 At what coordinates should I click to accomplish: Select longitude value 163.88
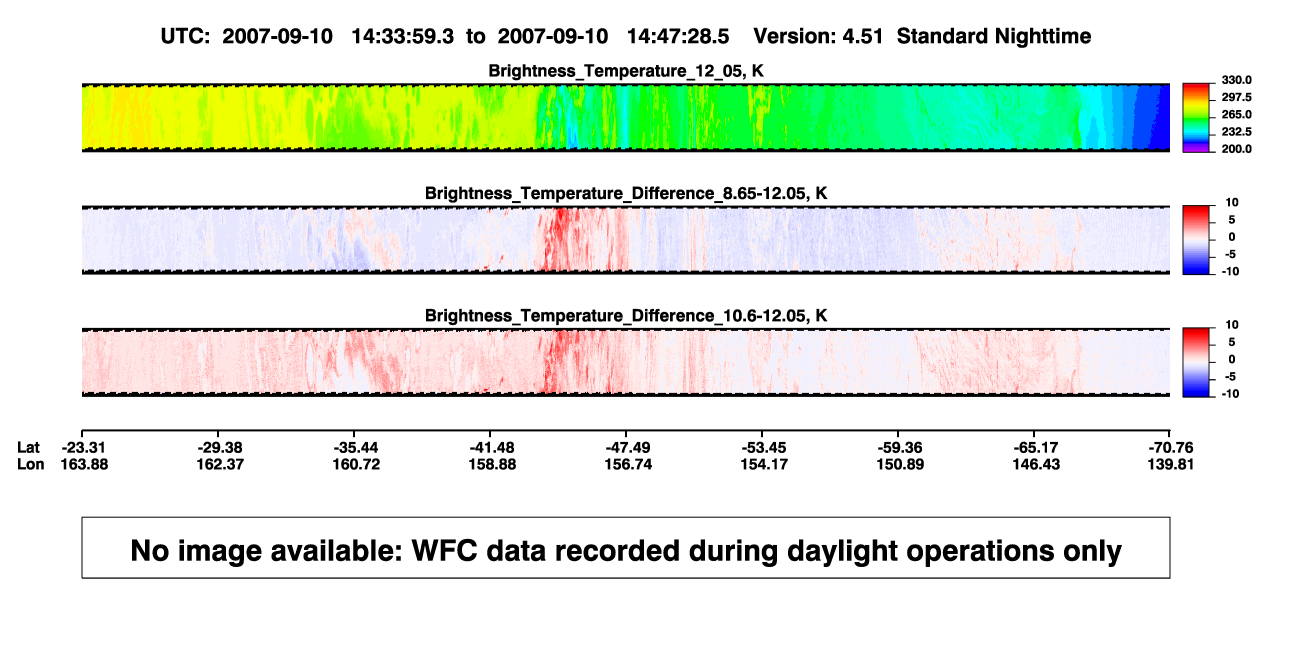pyautogui.click(x=83, y=464)
